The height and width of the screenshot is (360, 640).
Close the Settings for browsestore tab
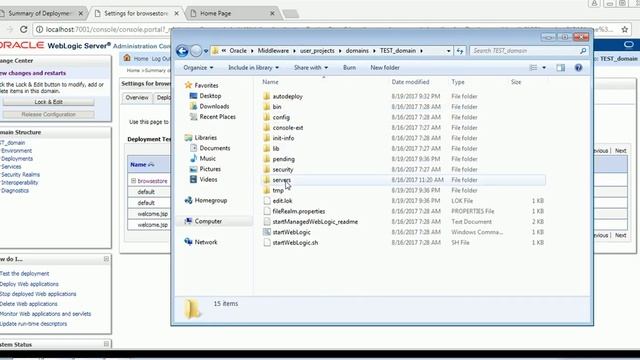(177, 13)
